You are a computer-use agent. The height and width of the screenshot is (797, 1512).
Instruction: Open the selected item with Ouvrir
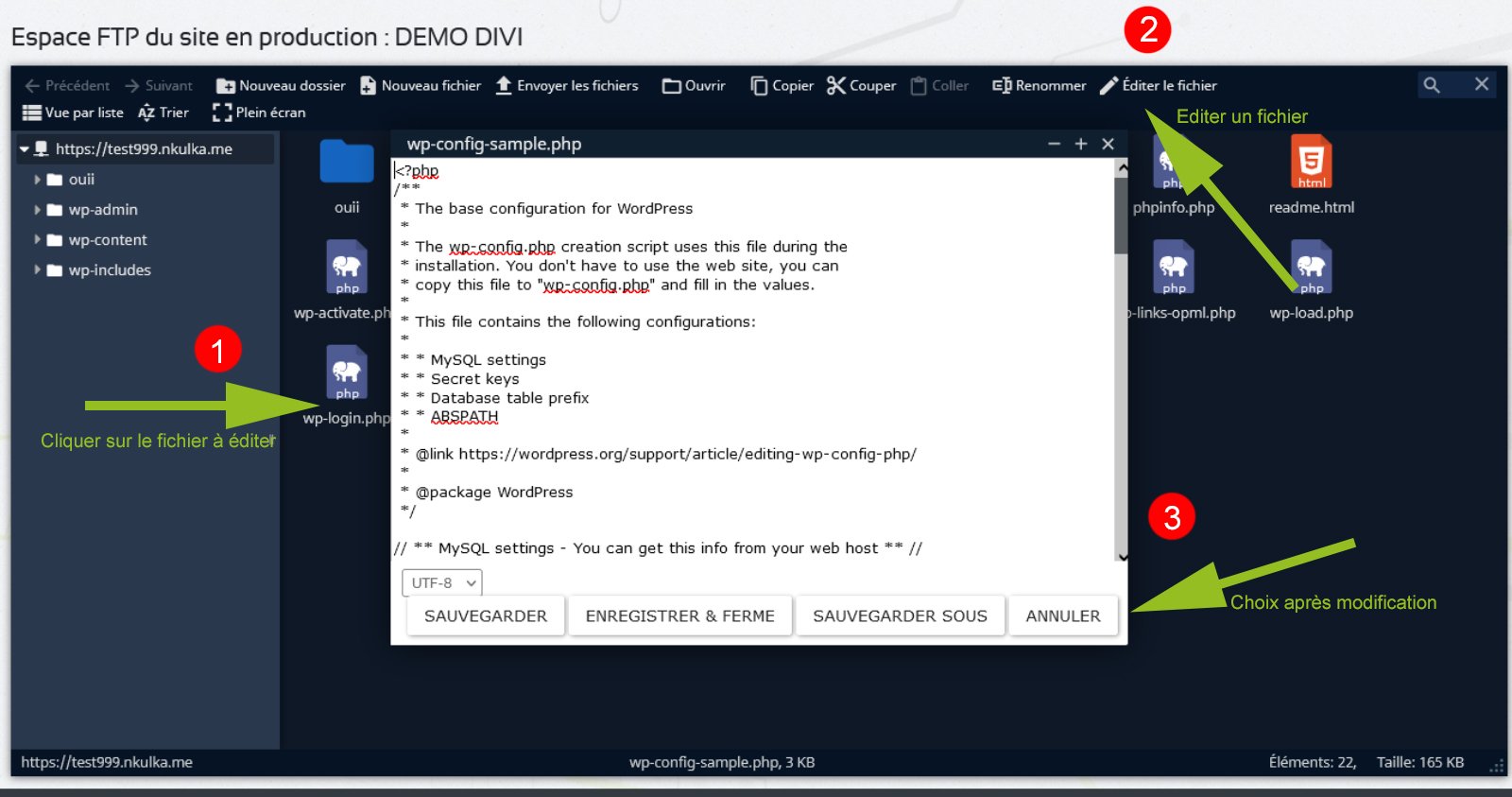694,85
